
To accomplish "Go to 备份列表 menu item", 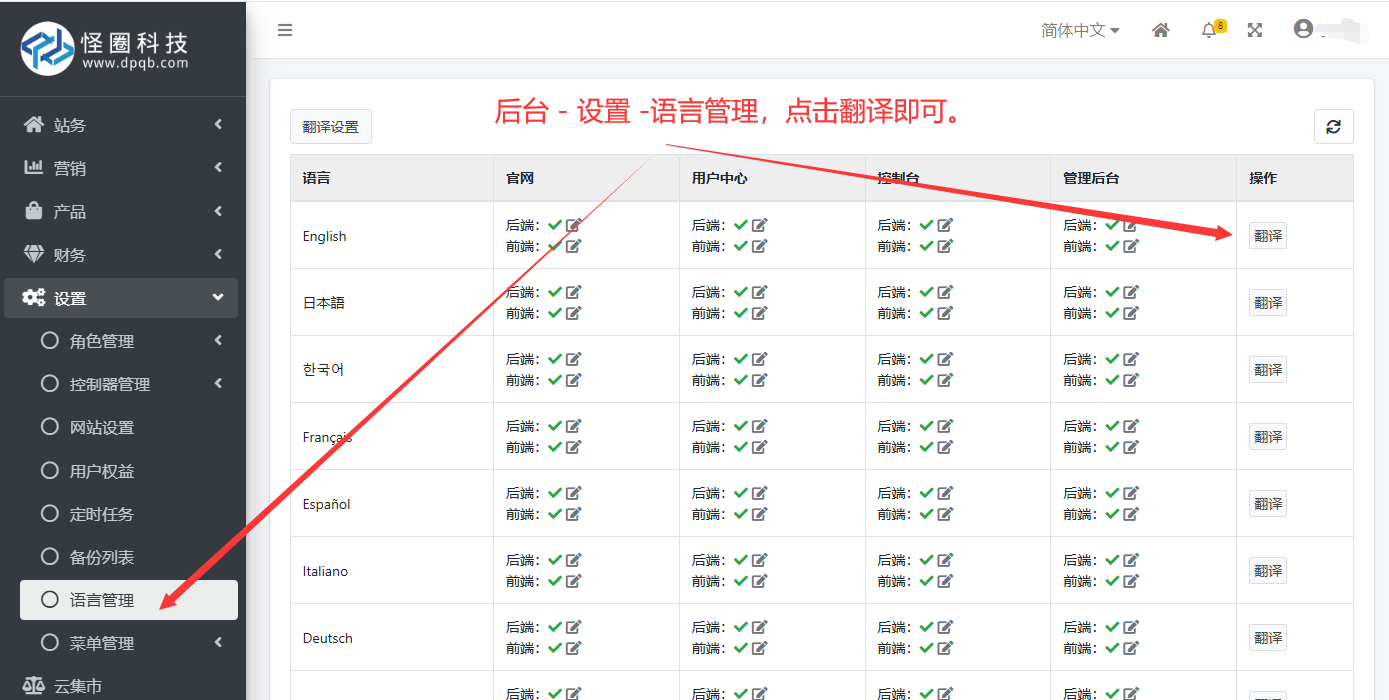I will pyautogui.click(x=101, y=557).
